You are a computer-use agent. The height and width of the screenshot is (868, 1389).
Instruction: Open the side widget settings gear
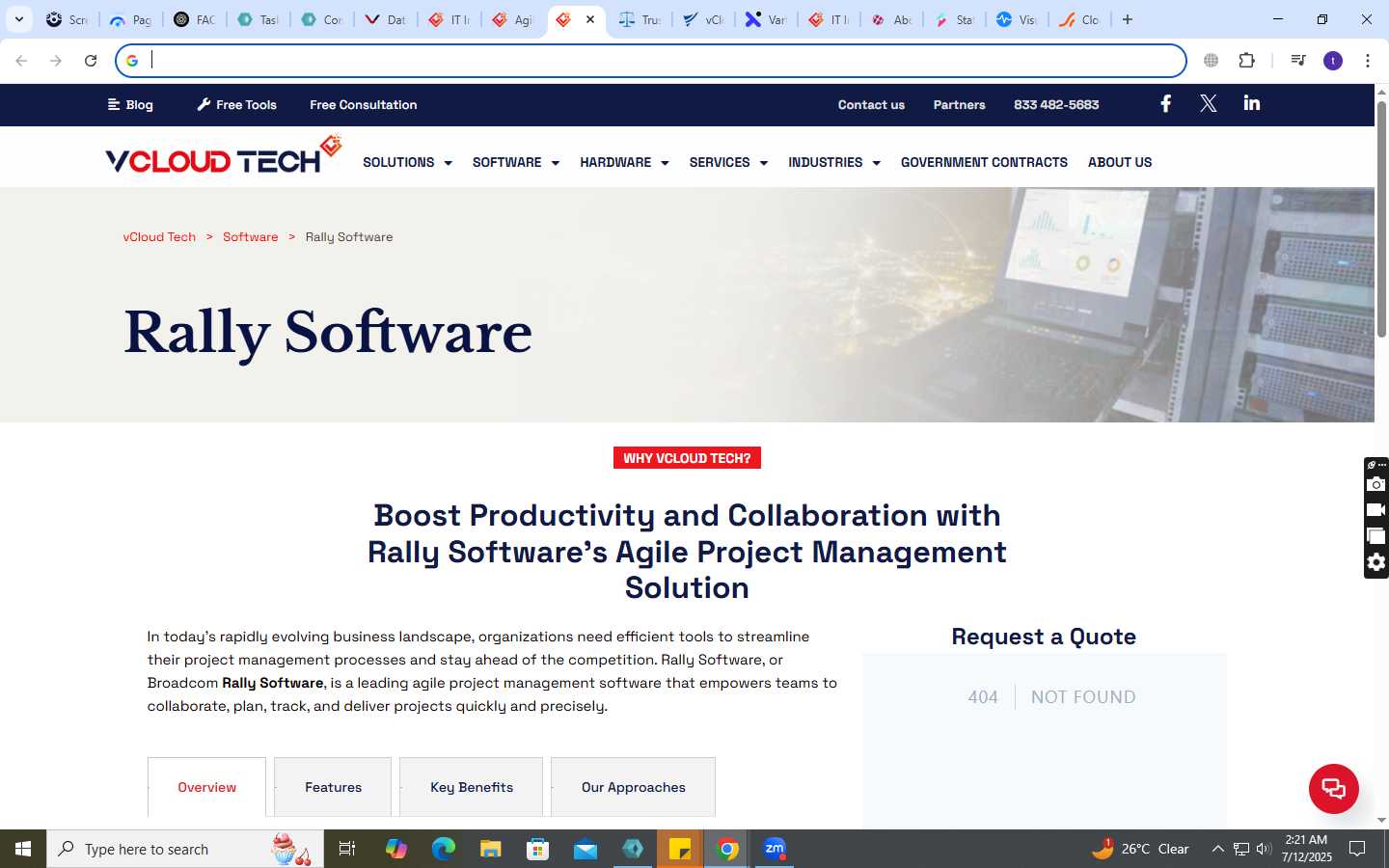(x=1376, y=562)
